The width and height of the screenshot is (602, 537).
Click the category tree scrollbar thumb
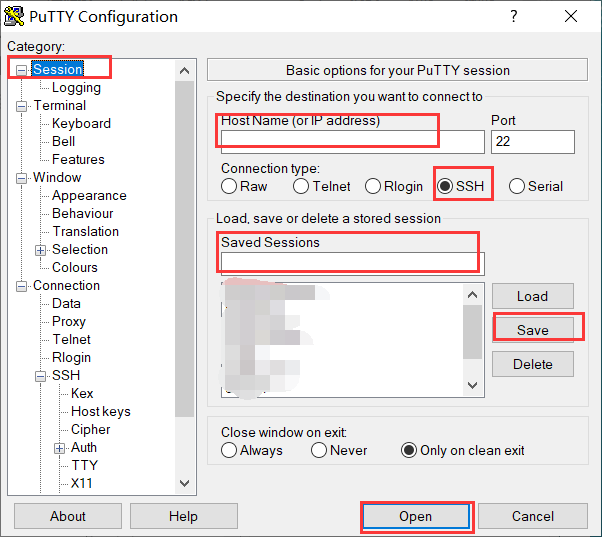[185, 249]
